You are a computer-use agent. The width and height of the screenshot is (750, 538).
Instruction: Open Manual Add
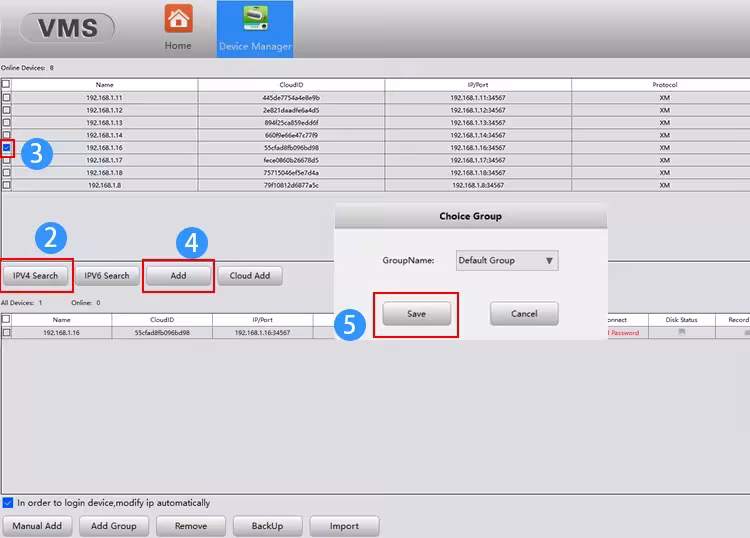[x=37, y=526]
